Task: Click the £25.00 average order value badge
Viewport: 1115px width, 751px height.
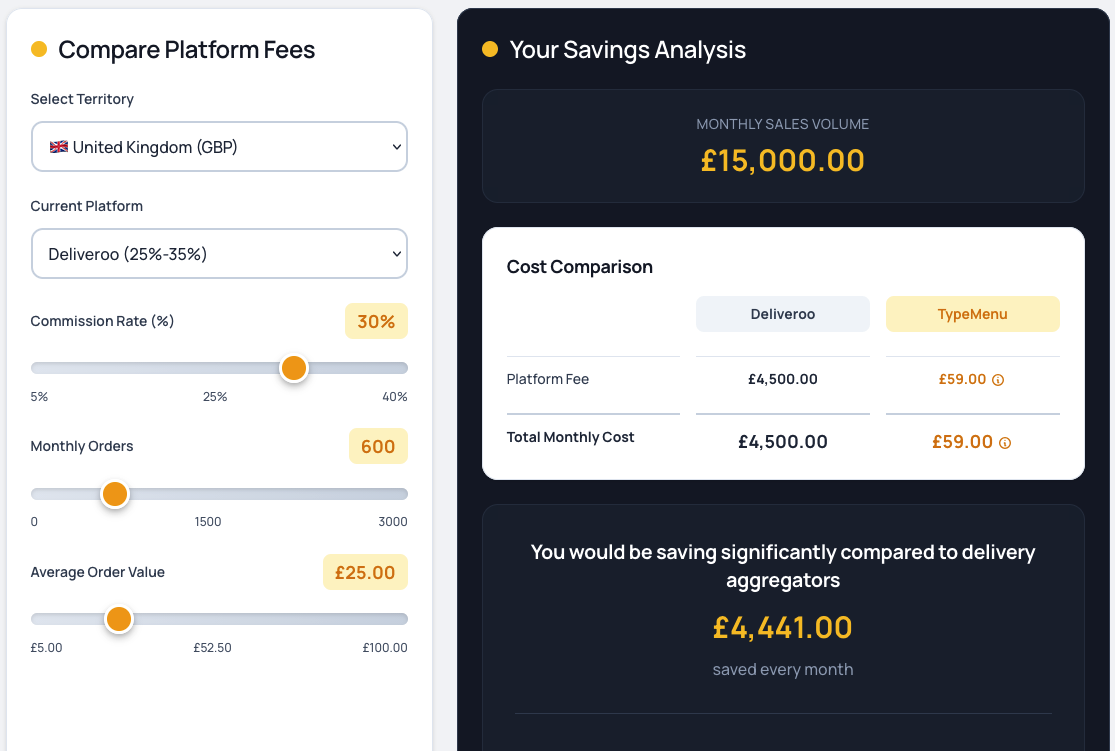Action: [x=365, y=571]
